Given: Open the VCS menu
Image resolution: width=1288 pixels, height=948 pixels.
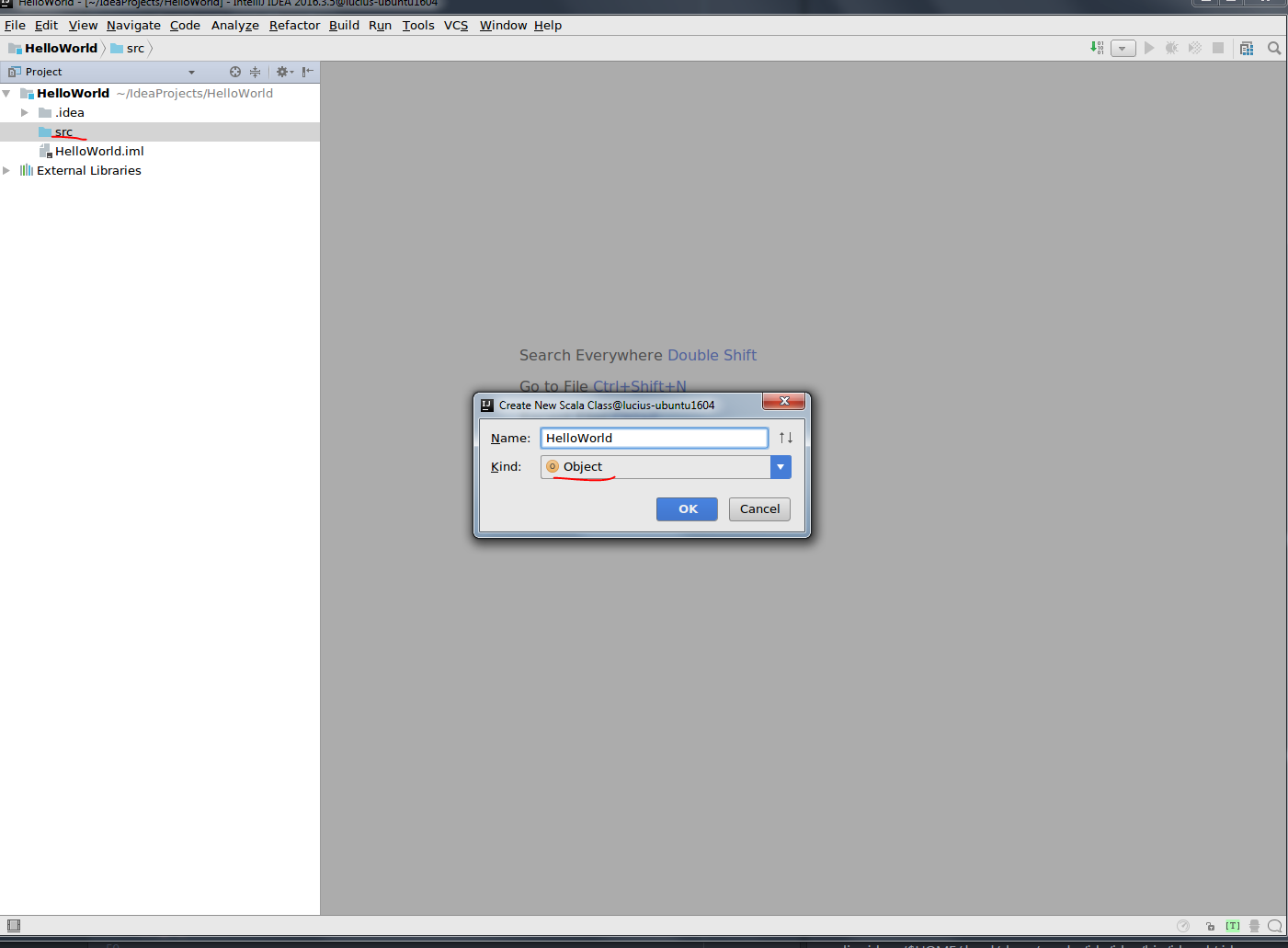Looking at the screenshot, I should (456, 26).
